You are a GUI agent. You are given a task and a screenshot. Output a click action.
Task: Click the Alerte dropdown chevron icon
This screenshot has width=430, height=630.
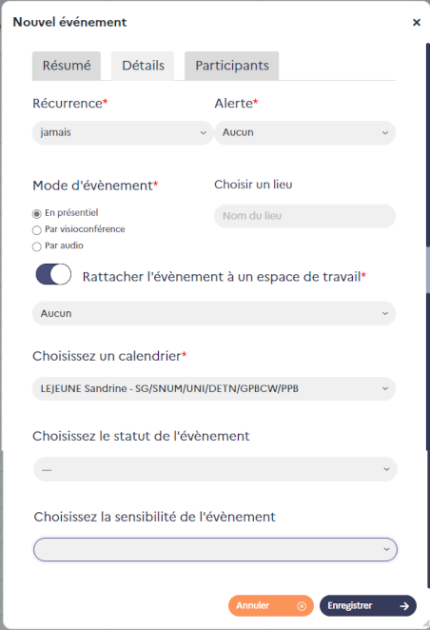(385, 133)
